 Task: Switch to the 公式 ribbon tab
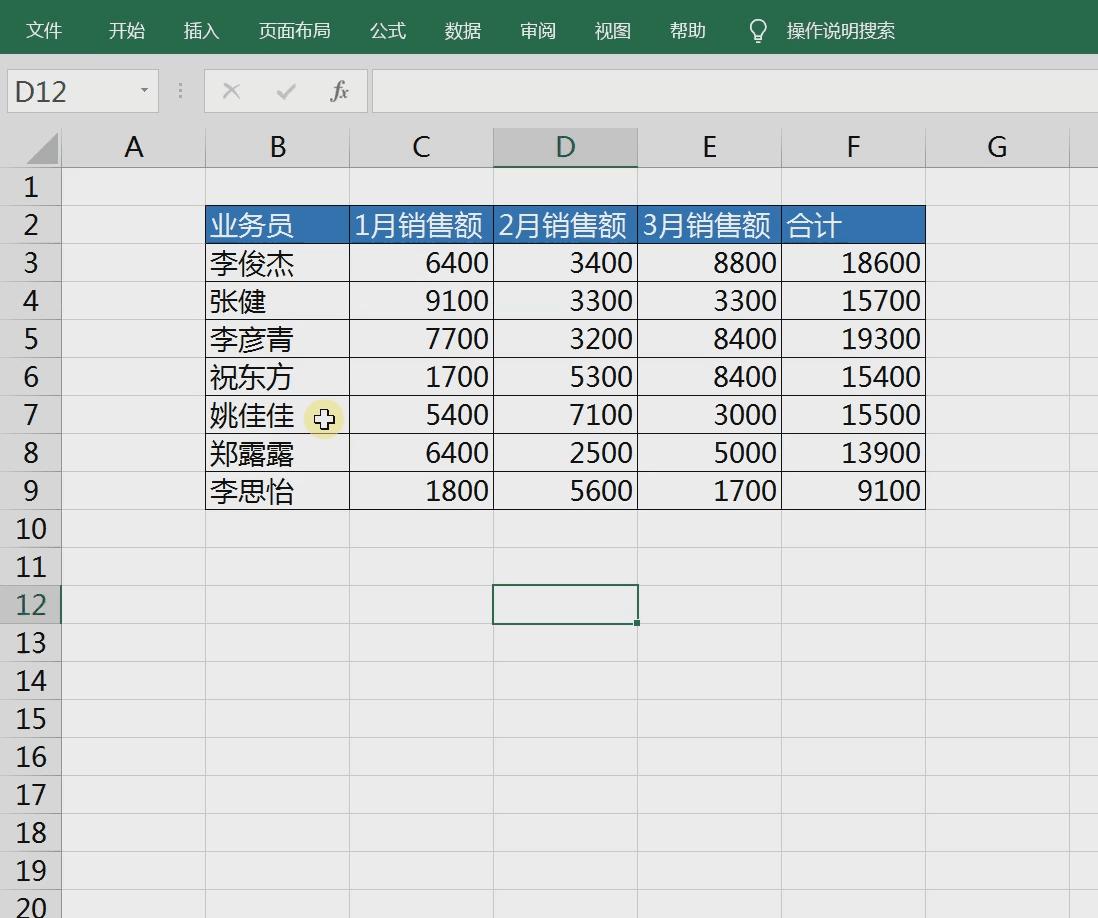point(387,30)
